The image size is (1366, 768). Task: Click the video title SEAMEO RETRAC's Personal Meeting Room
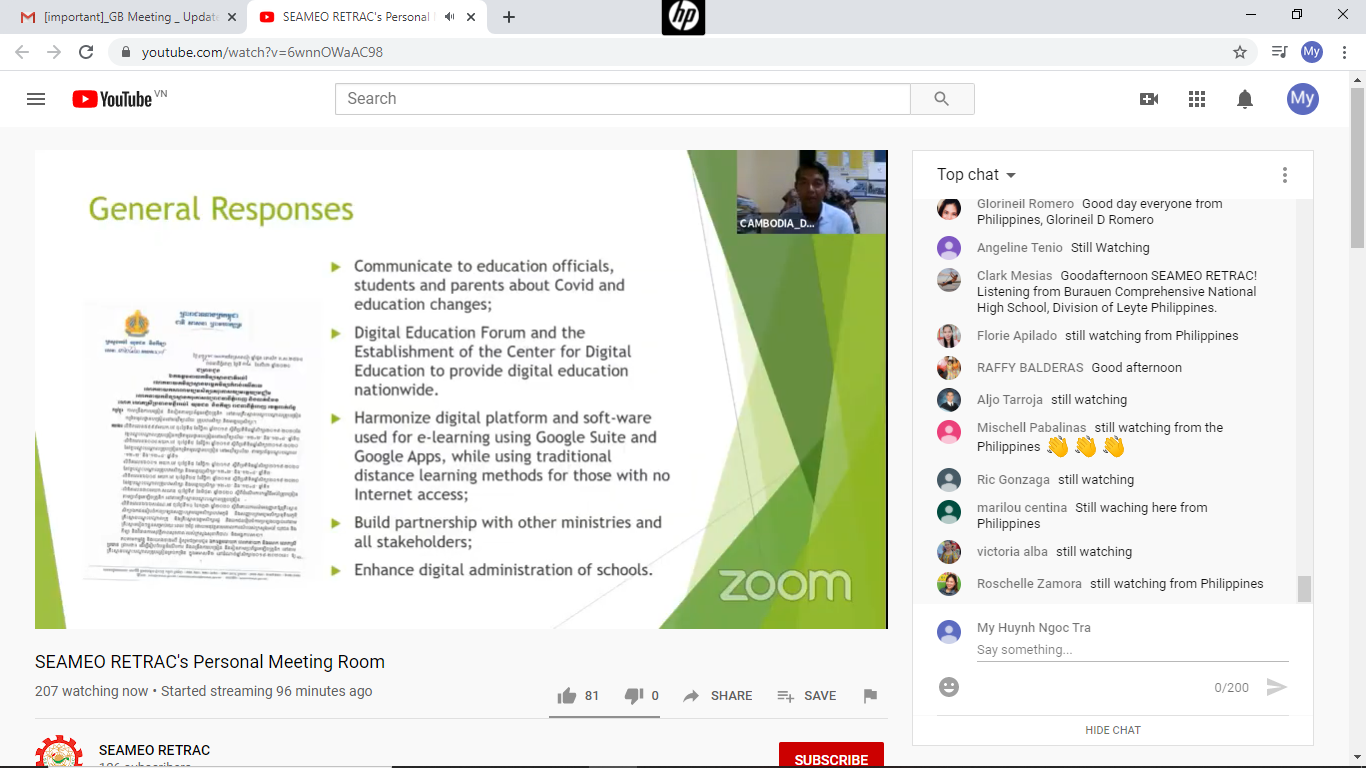tap(210, 662)
